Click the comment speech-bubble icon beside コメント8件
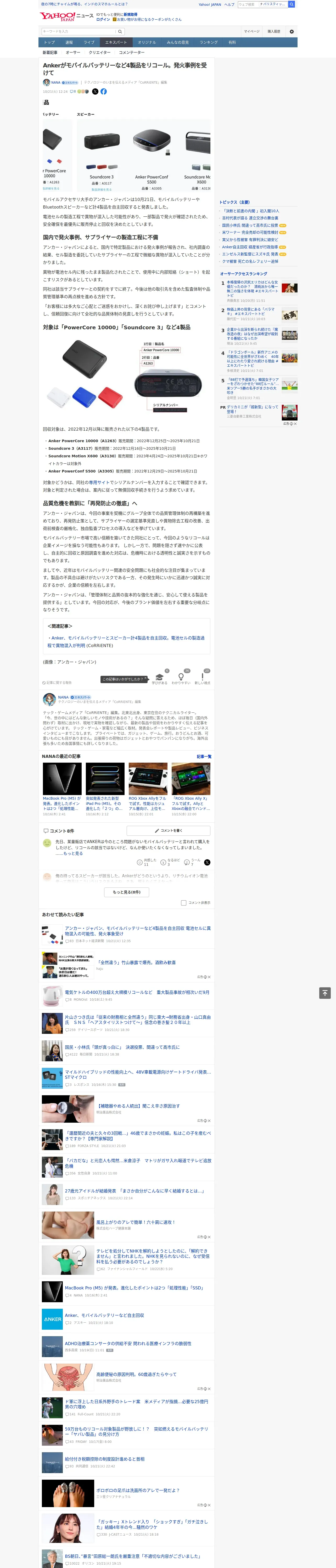 pos(46,830)
